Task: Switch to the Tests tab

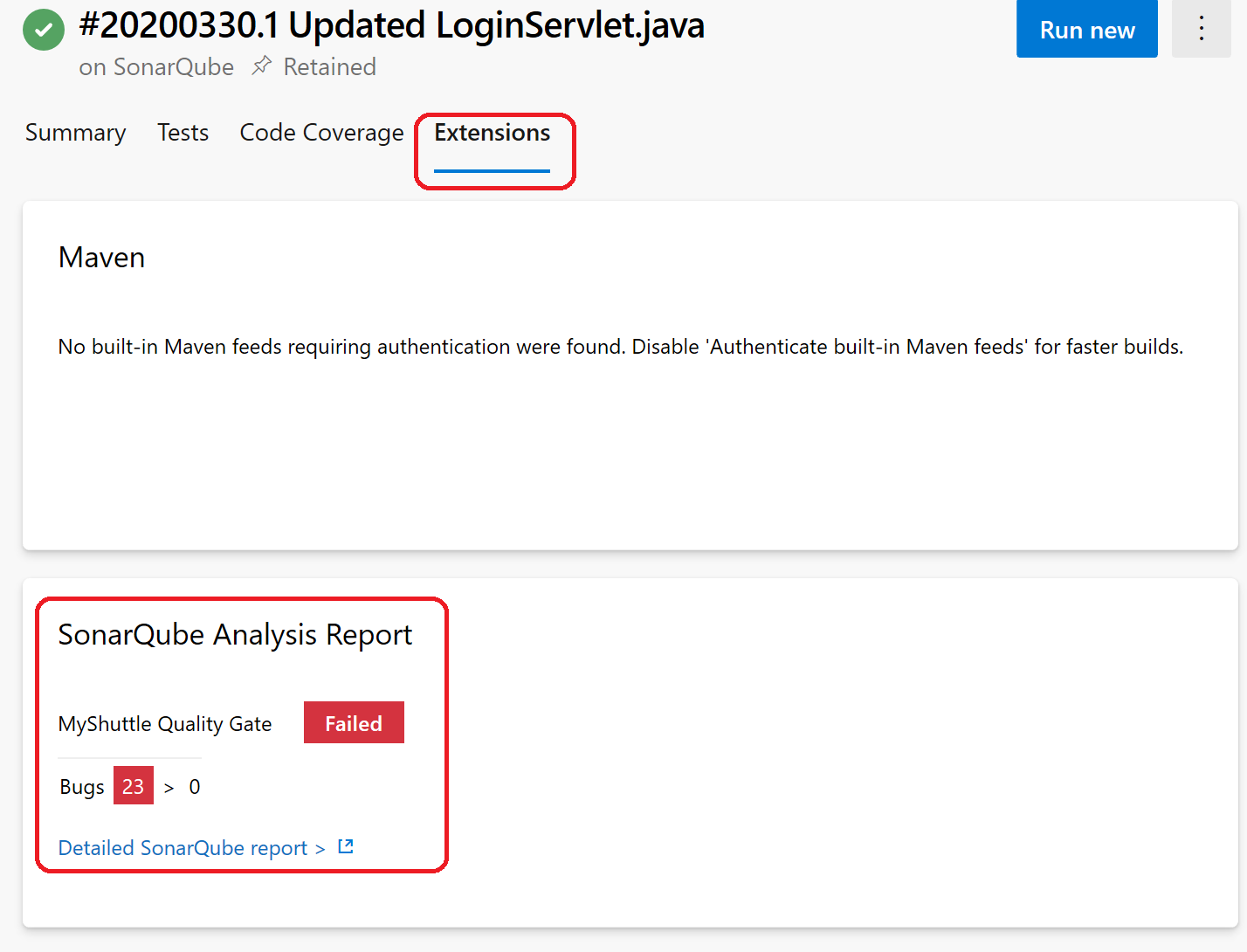Action: [183, 133]
